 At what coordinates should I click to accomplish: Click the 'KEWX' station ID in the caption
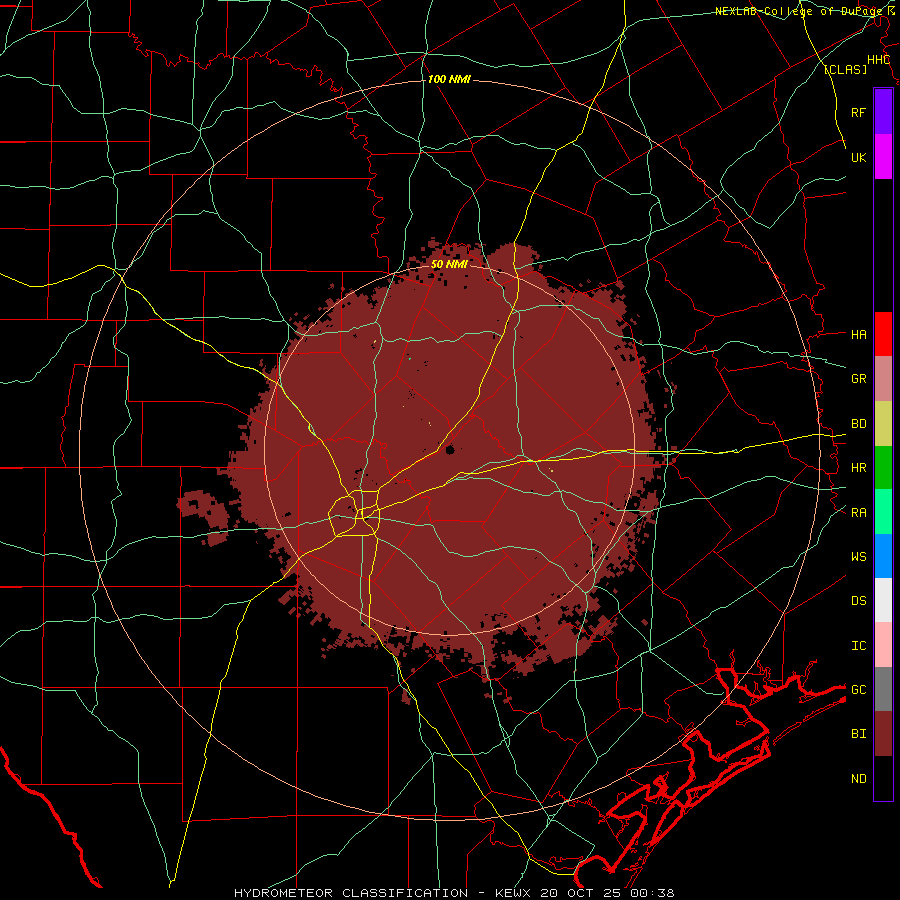(x=512, y=893)
